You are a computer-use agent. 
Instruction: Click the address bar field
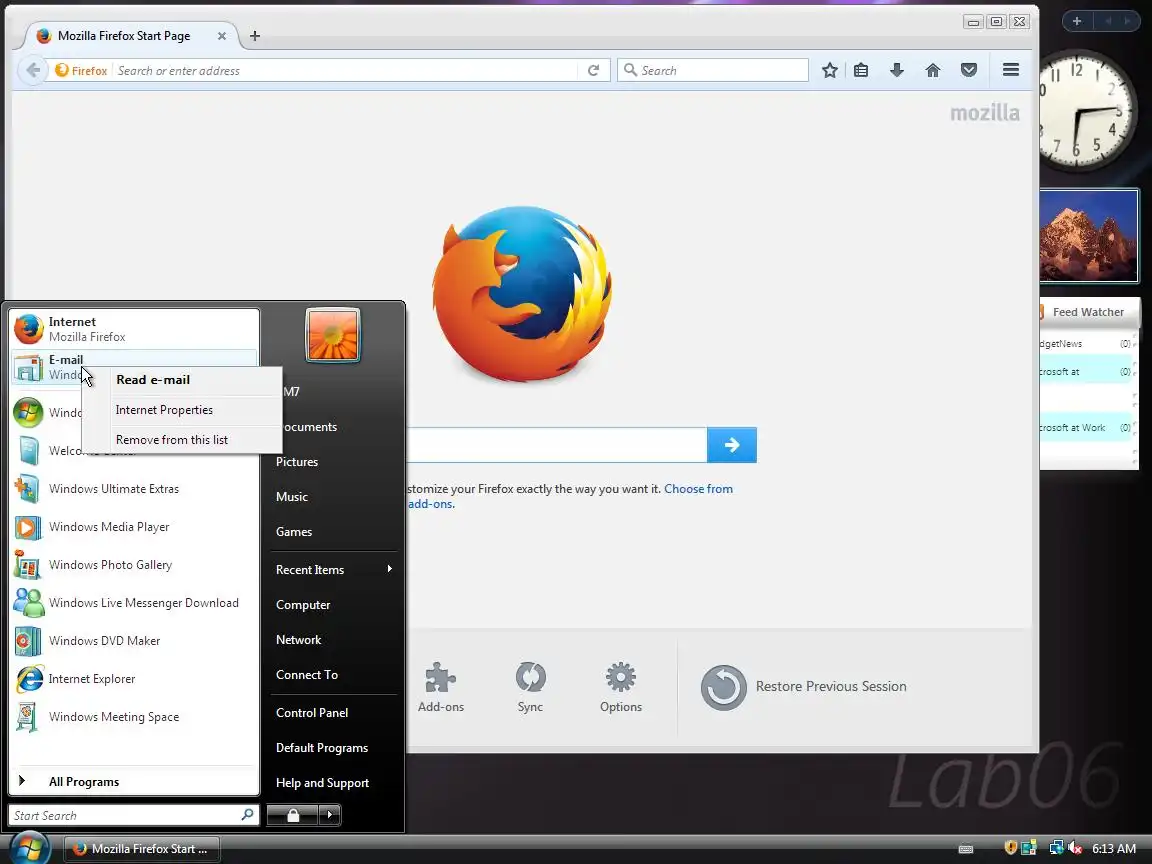[345, 71]
